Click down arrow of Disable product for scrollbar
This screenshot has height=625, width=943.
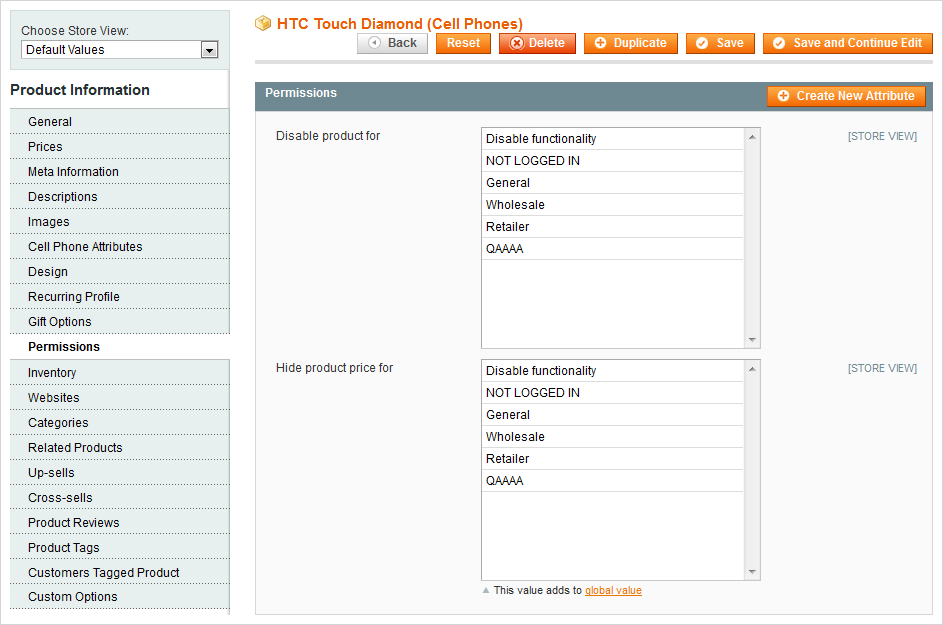click(x=752, y=340)
